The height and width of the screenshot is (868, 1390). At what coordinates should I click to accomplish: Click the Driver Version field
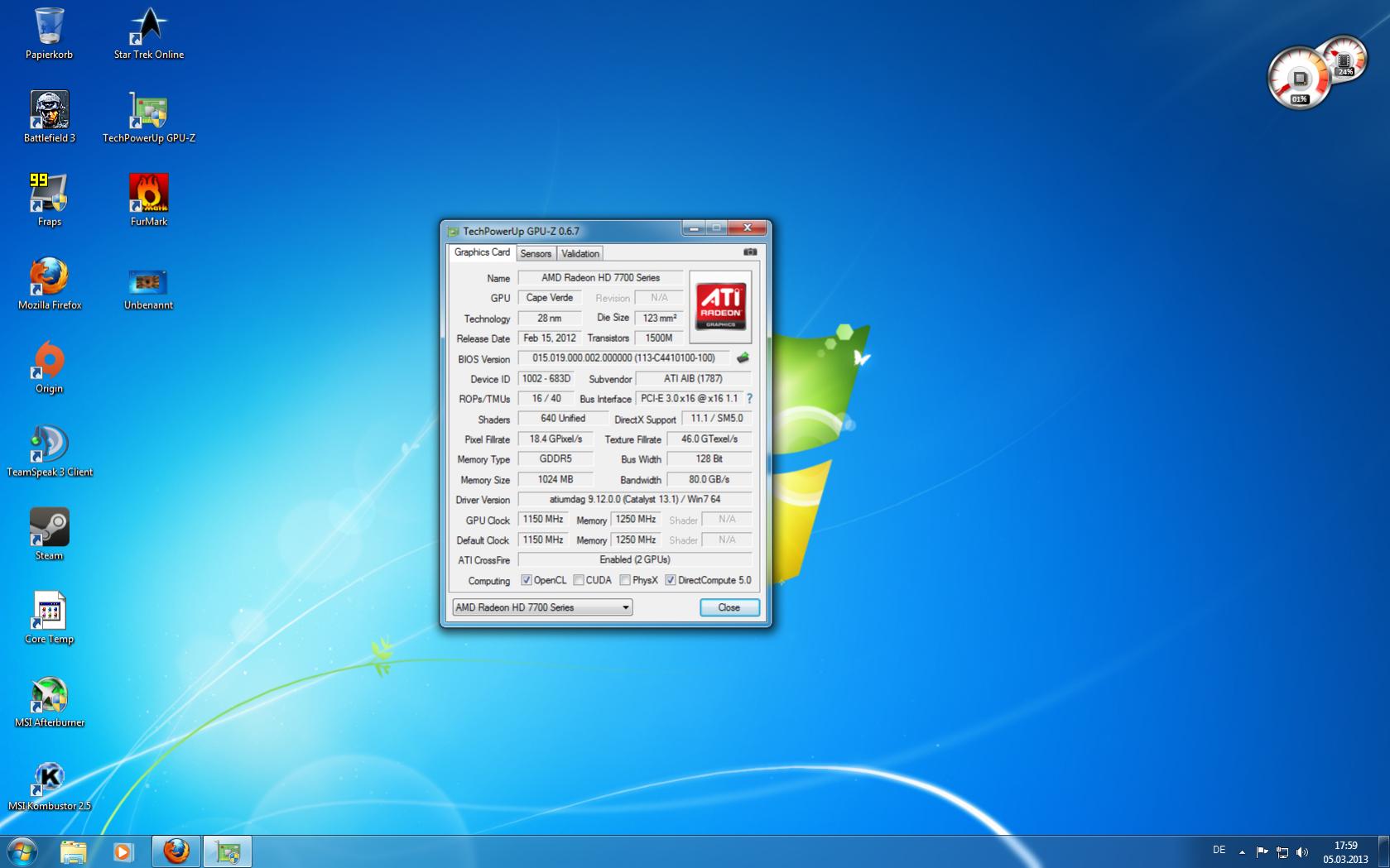635,500
